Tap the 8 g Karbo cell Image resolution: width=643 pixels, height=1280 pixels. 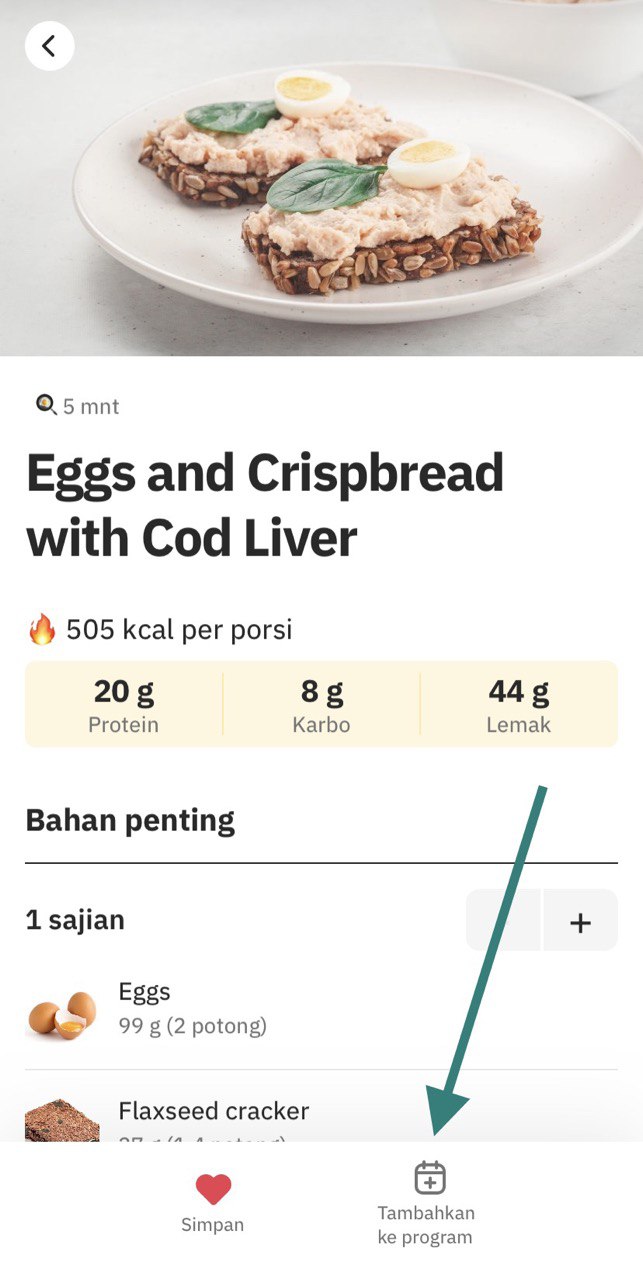pos(322,704)
